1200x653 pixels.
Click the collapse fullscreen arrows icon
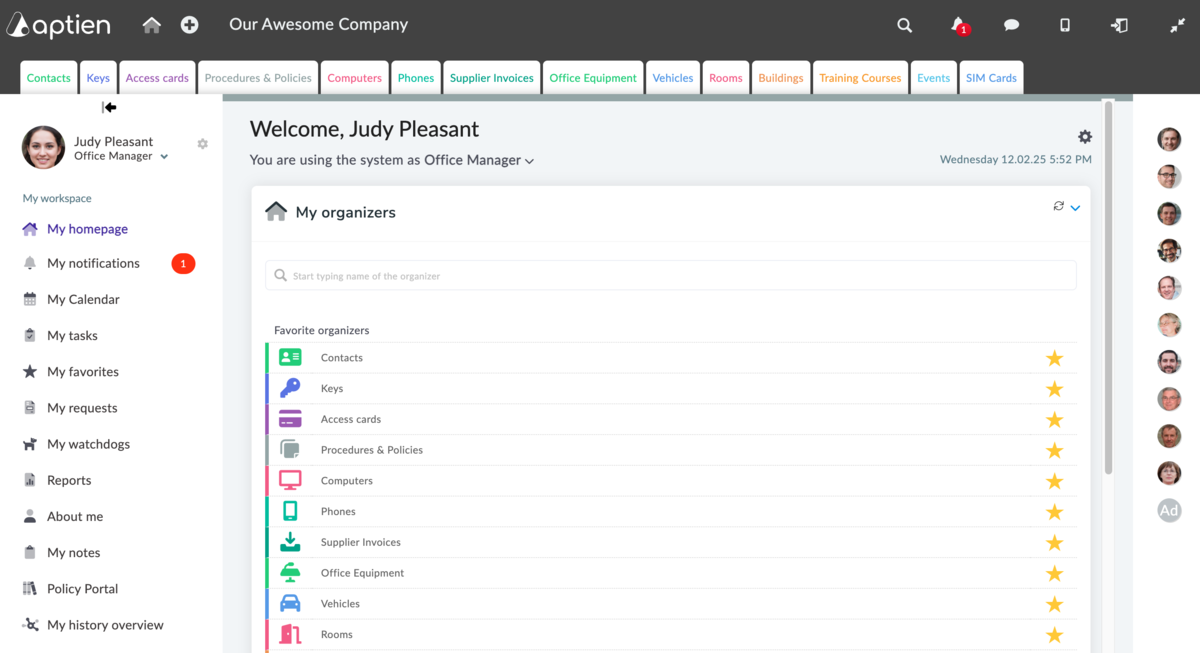[1177, 25]
